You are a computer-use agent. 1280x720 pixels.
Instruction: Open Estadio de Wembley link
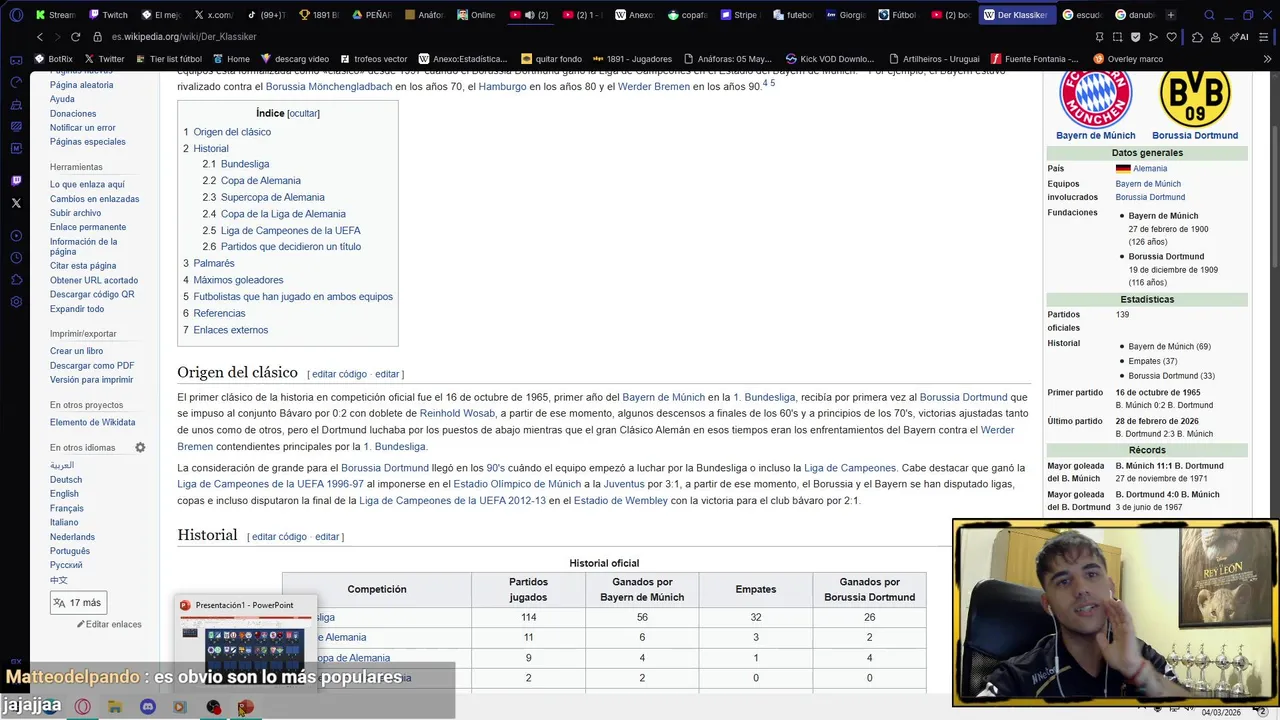click(x=620, y=500)
